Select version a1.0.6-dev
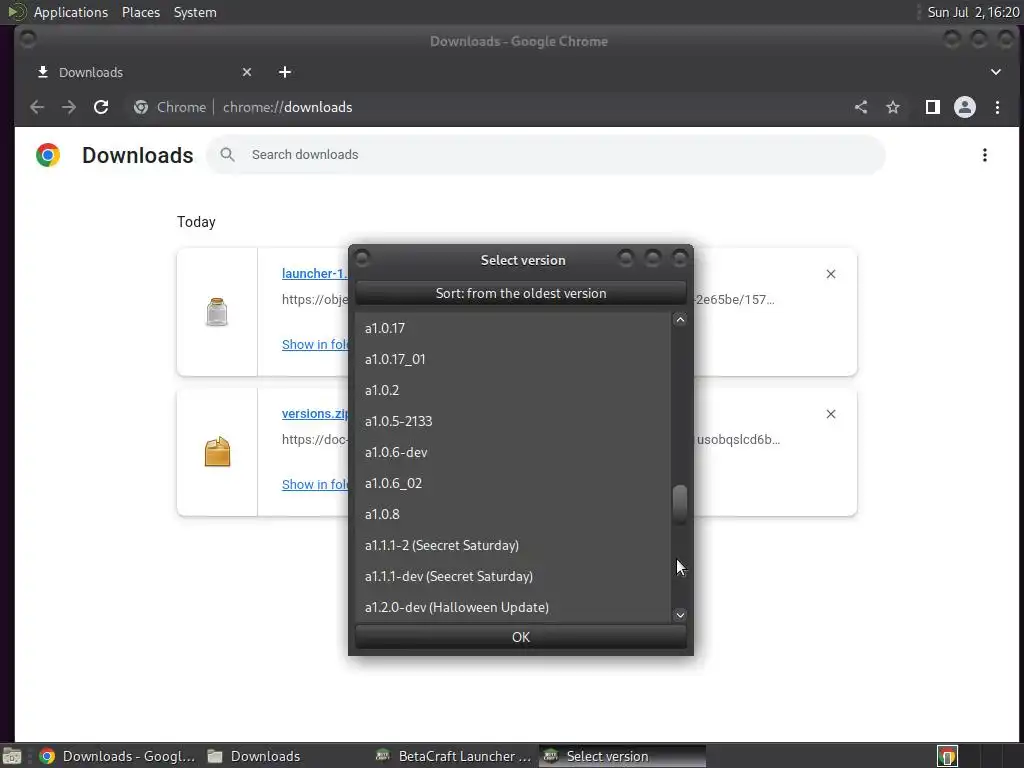 (x=513, y=452)
